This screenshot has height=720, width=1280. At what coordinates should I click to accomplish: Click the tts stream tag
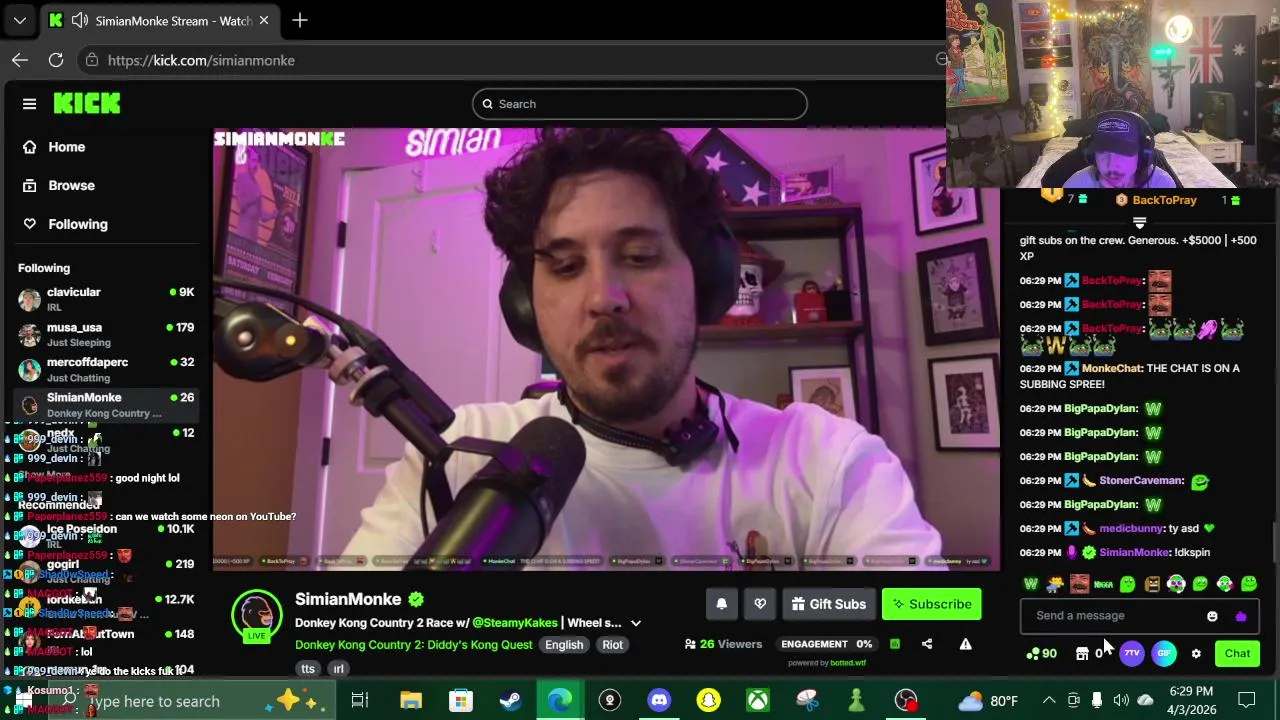308,668
